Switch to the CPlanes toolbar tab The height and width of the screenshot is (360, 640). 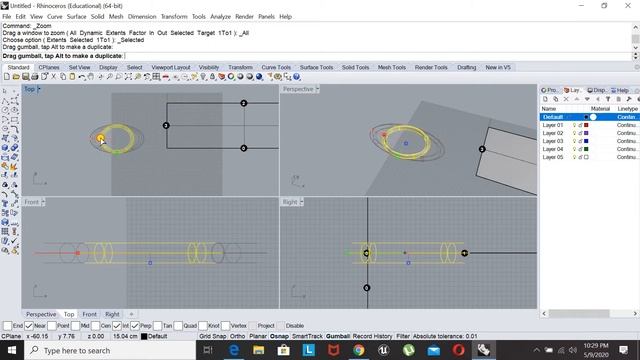click(49, 67)
